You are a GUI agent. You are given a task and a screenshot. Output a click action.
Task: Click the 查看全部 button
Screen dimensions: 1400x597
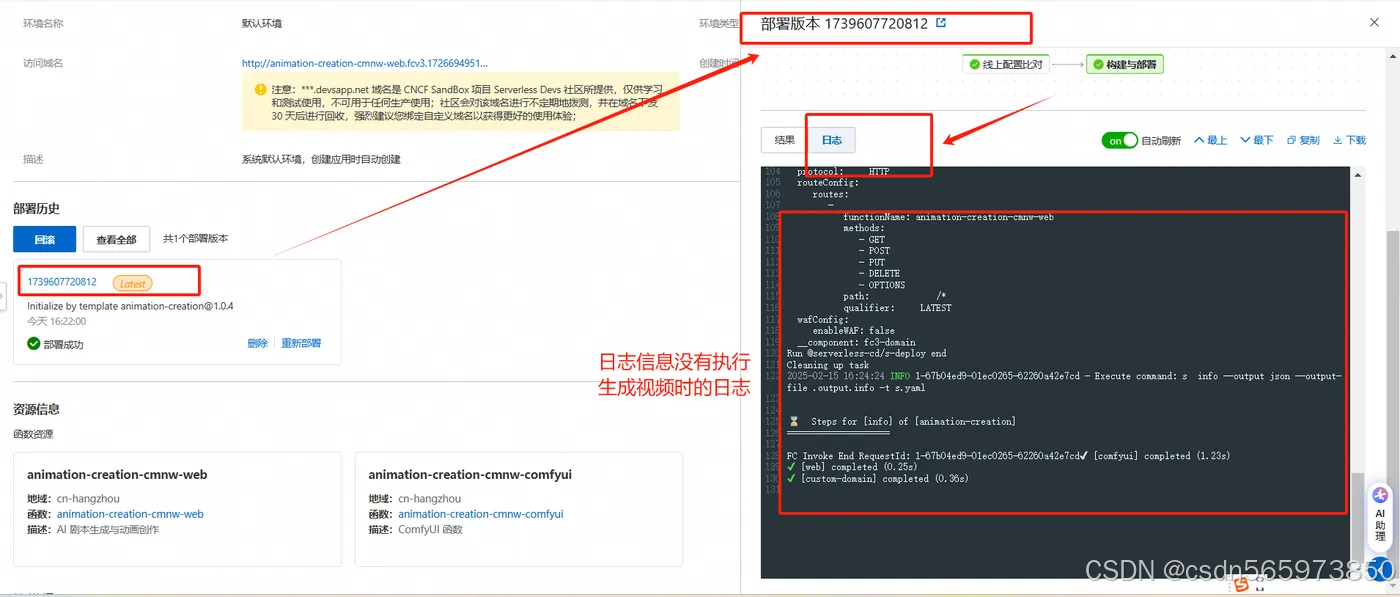click(x=116, y=239)
